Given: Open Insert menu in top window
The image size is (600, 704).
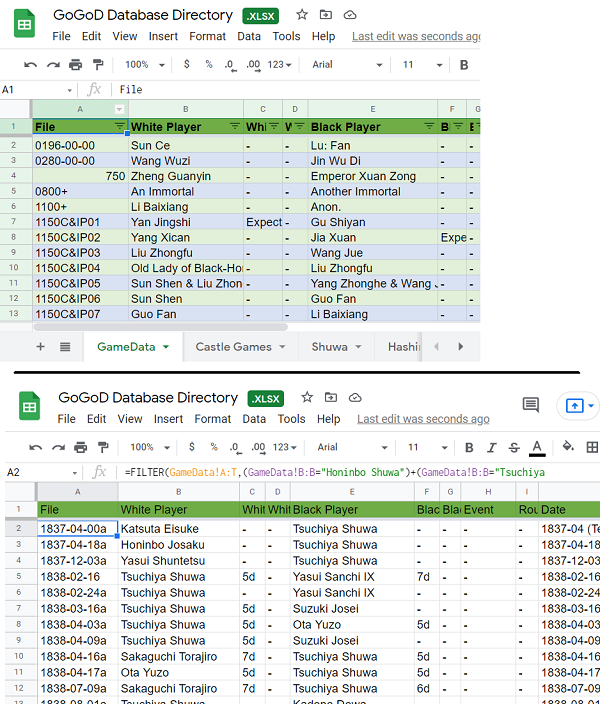Looking at the screenshot, I should pyautogui.click(x=163, y=36).
